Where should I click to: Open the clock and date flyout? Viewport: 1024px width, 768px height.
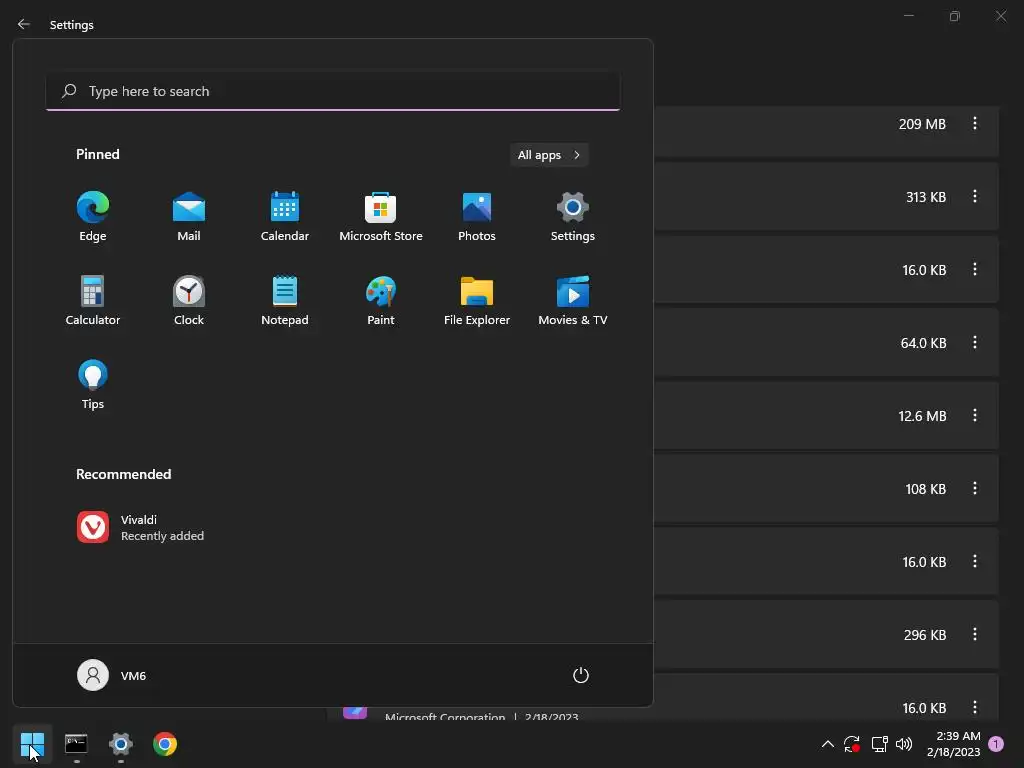[x=953, y=744]
